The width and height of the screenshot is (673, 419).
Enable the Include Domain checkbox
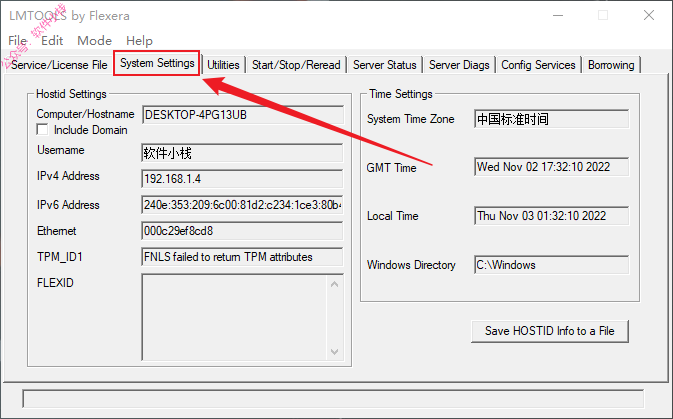coord(42,130)
